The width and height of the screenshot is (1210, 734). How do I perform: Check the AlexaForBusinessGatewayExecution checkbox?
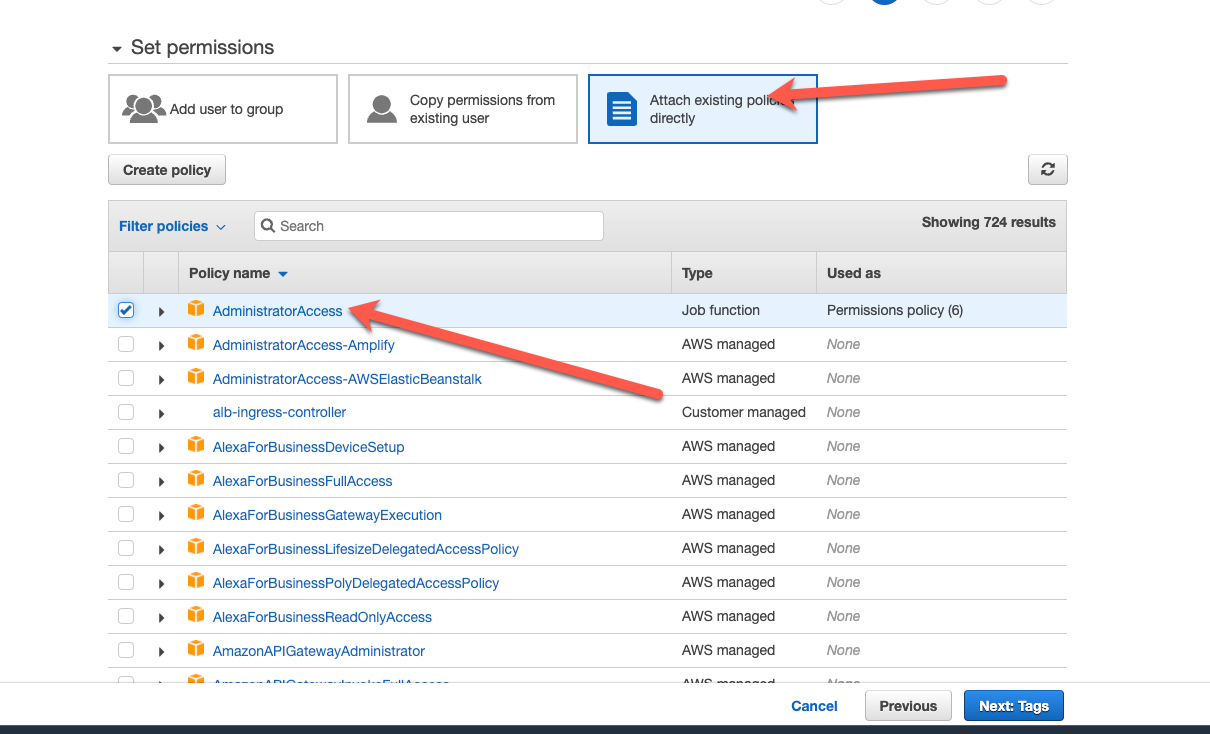126,514
